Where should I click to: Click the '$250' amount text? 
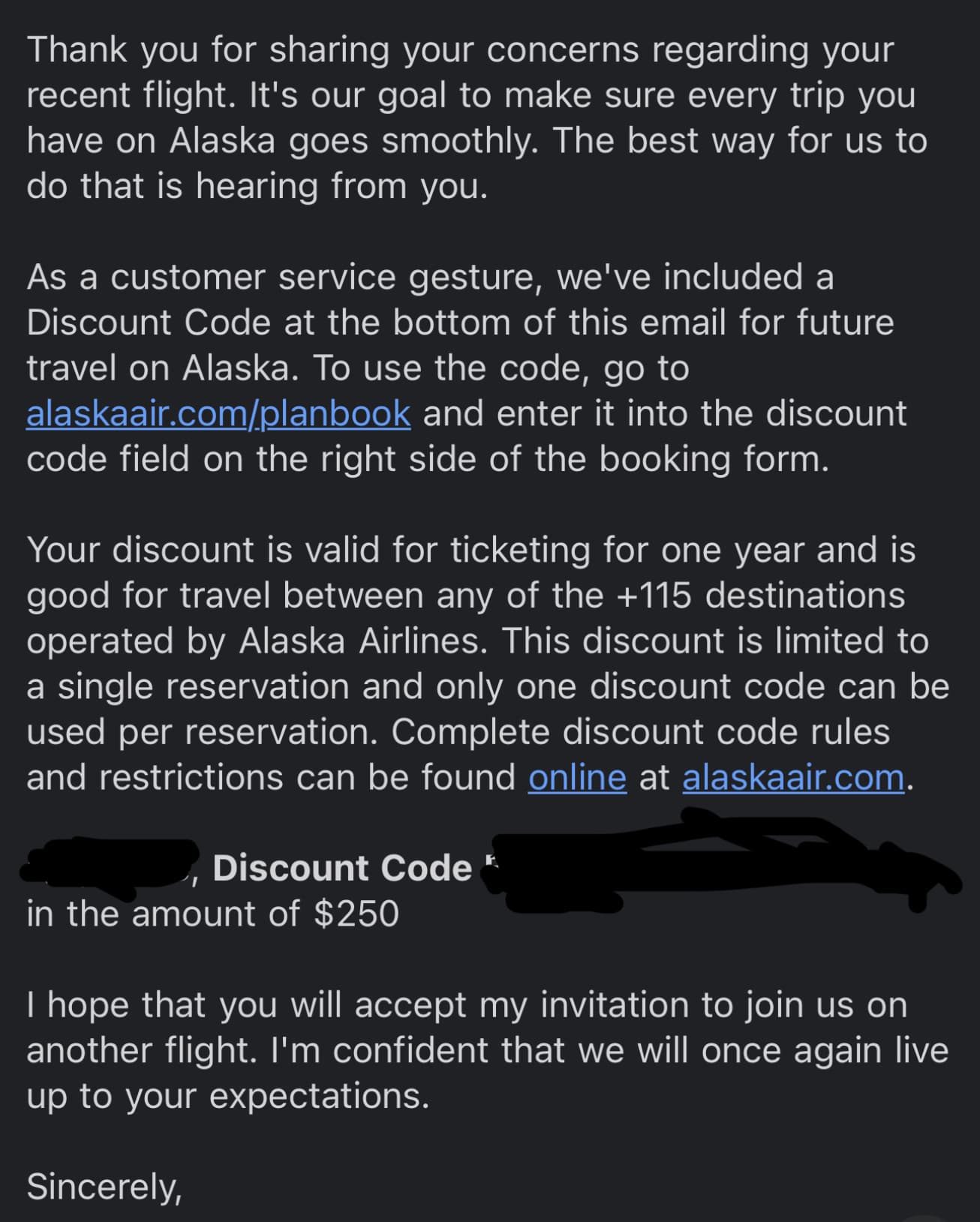[x=356, y=914]
